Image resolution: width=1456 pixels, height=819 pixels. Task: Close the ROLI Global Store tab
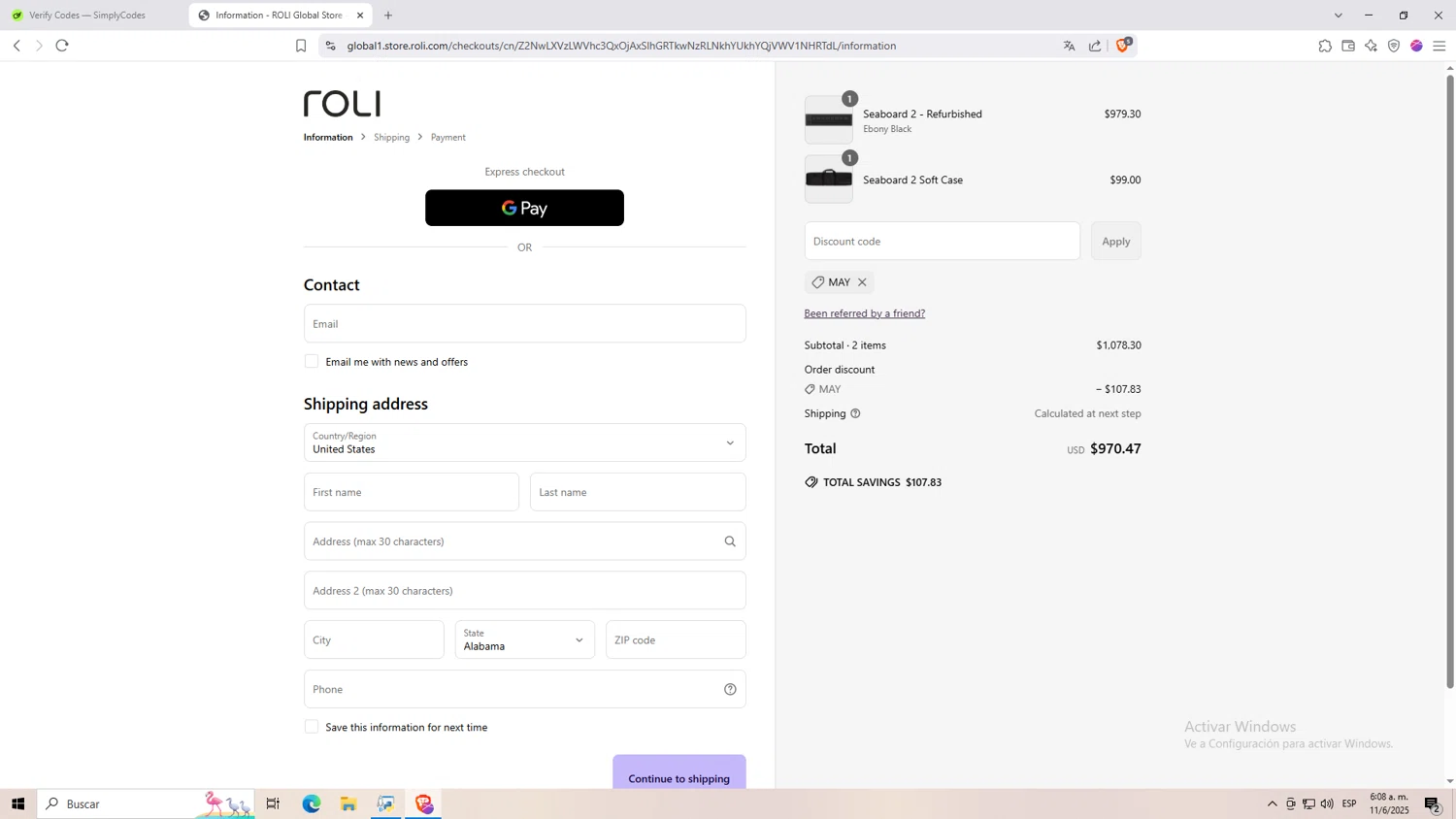click(x=360, y=16)
